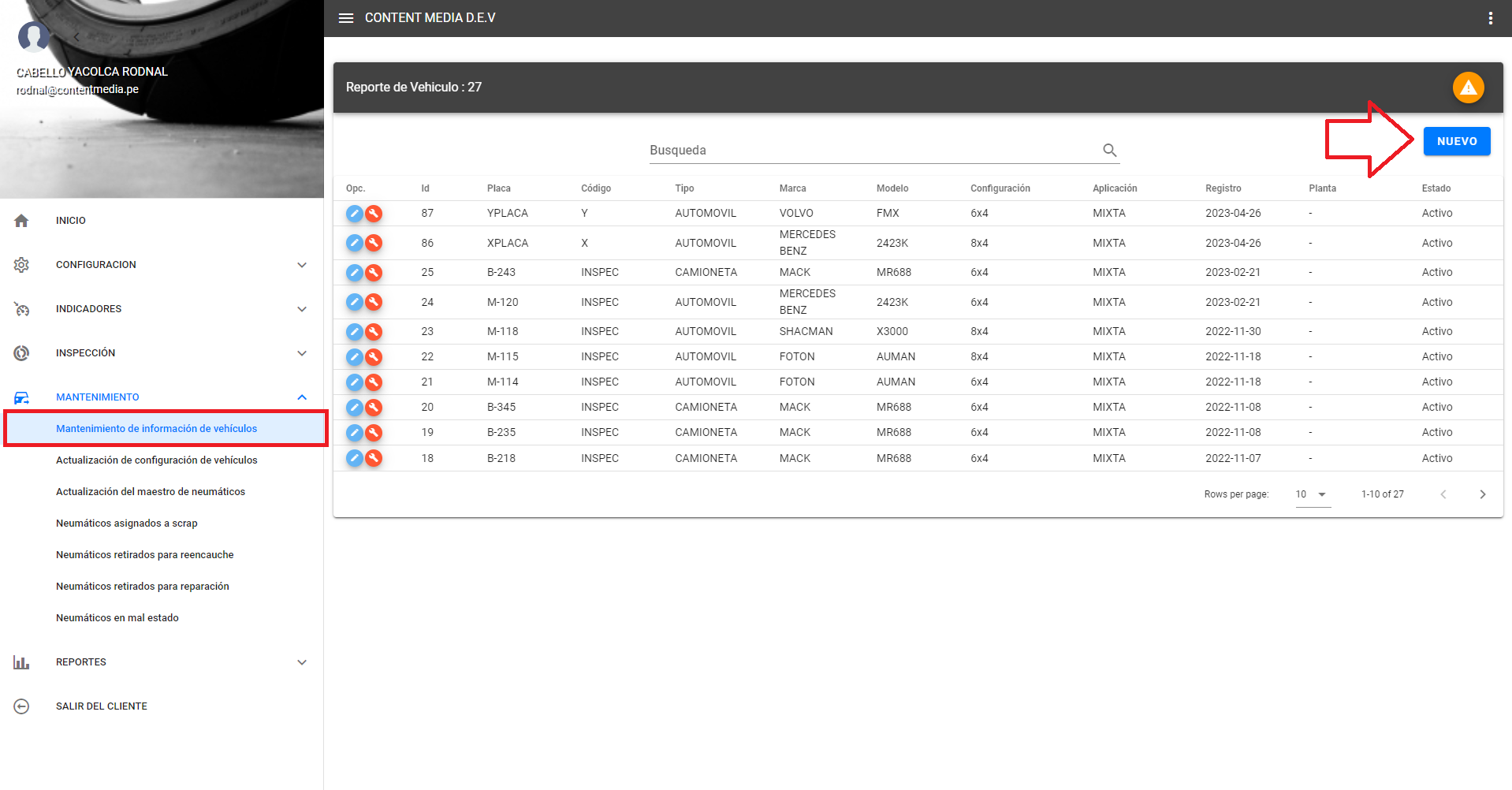Open Actualización del maestro de neumáticos
Screen dimensions: 1512x790
click(x=151, y=492)
